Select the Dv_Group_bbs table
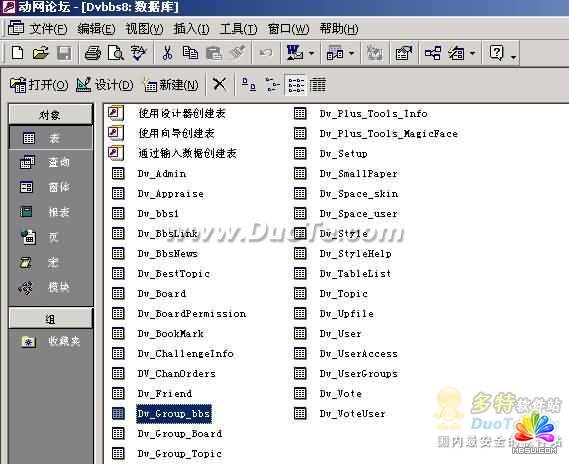569x464 pixels. point(173,414)
